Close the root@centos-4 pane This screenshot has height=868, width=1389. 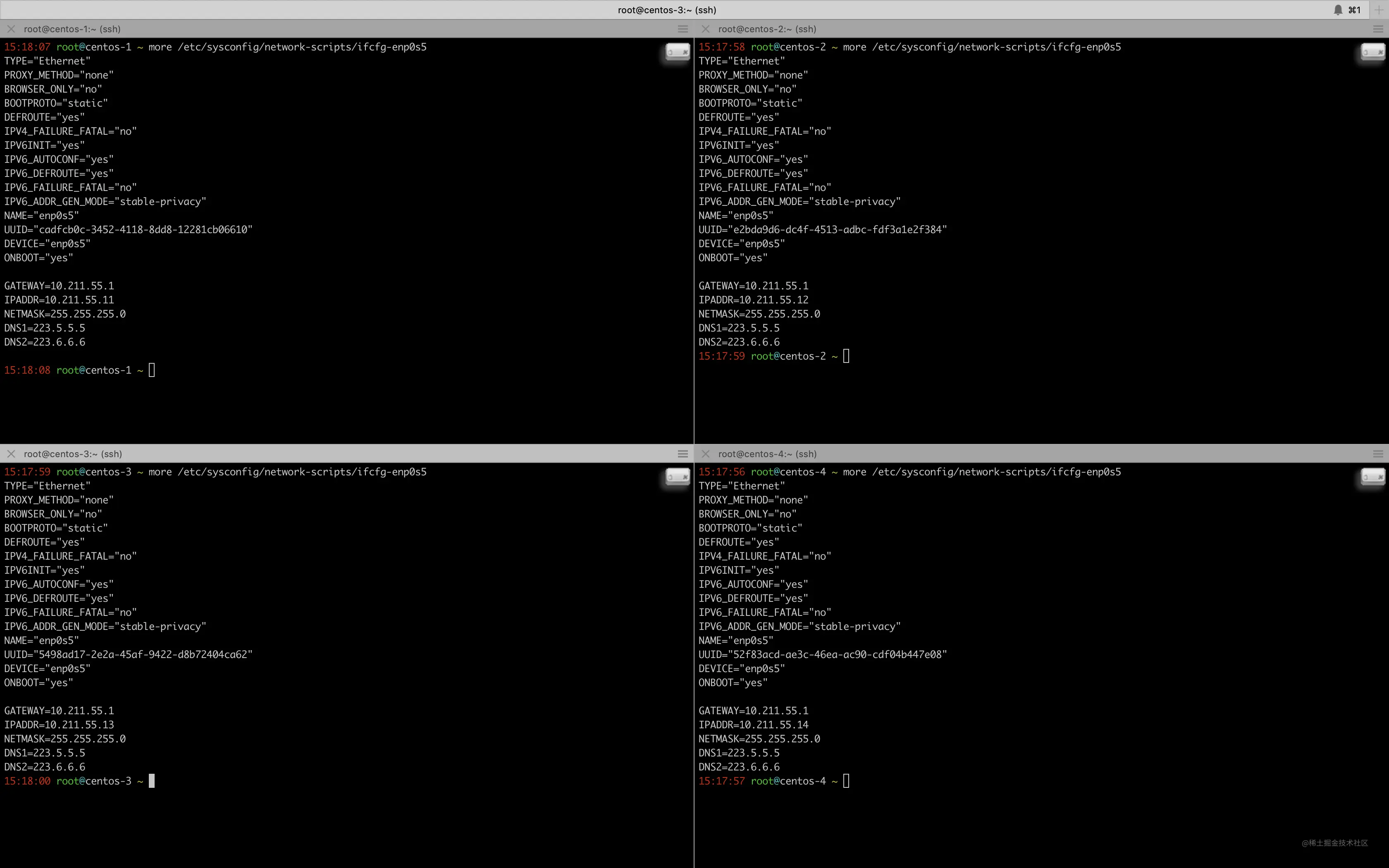click(705, 453)
